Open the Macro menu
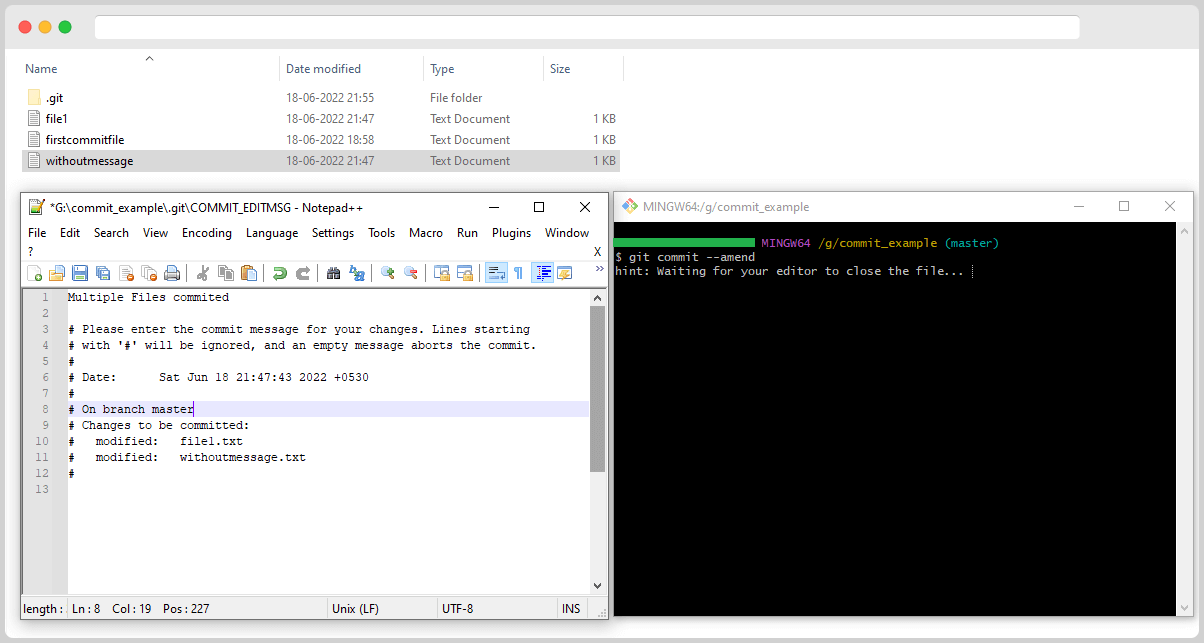 (426, 233)
